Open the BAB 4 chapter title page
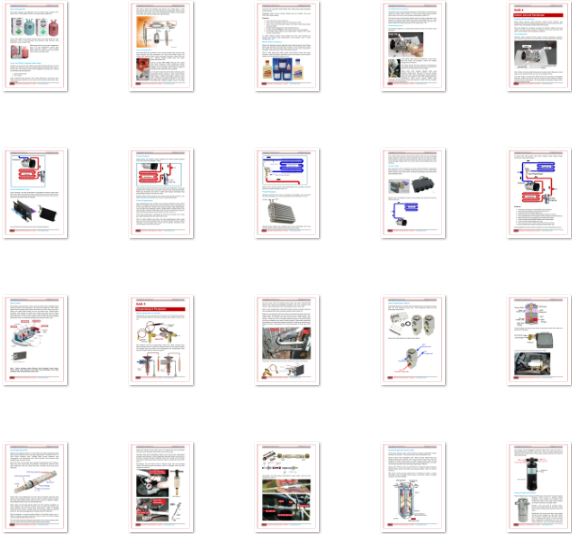This screenshot has width=572, height=534. tap(539, 46)
